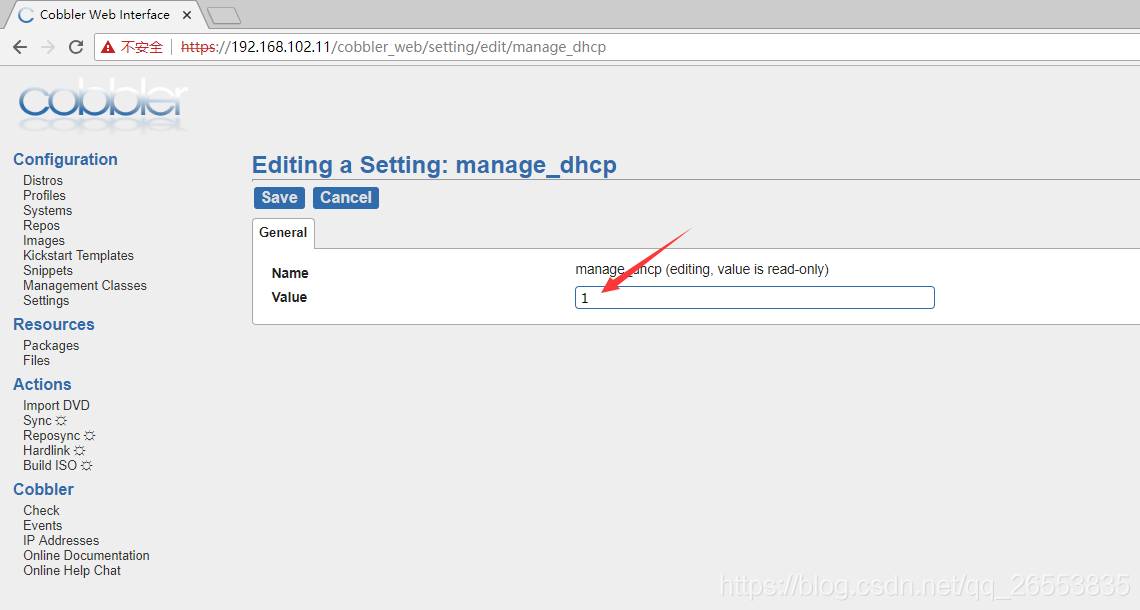Go to Settings page
The height and width of the screenshot is (610, 1140).
click(46, 301)
